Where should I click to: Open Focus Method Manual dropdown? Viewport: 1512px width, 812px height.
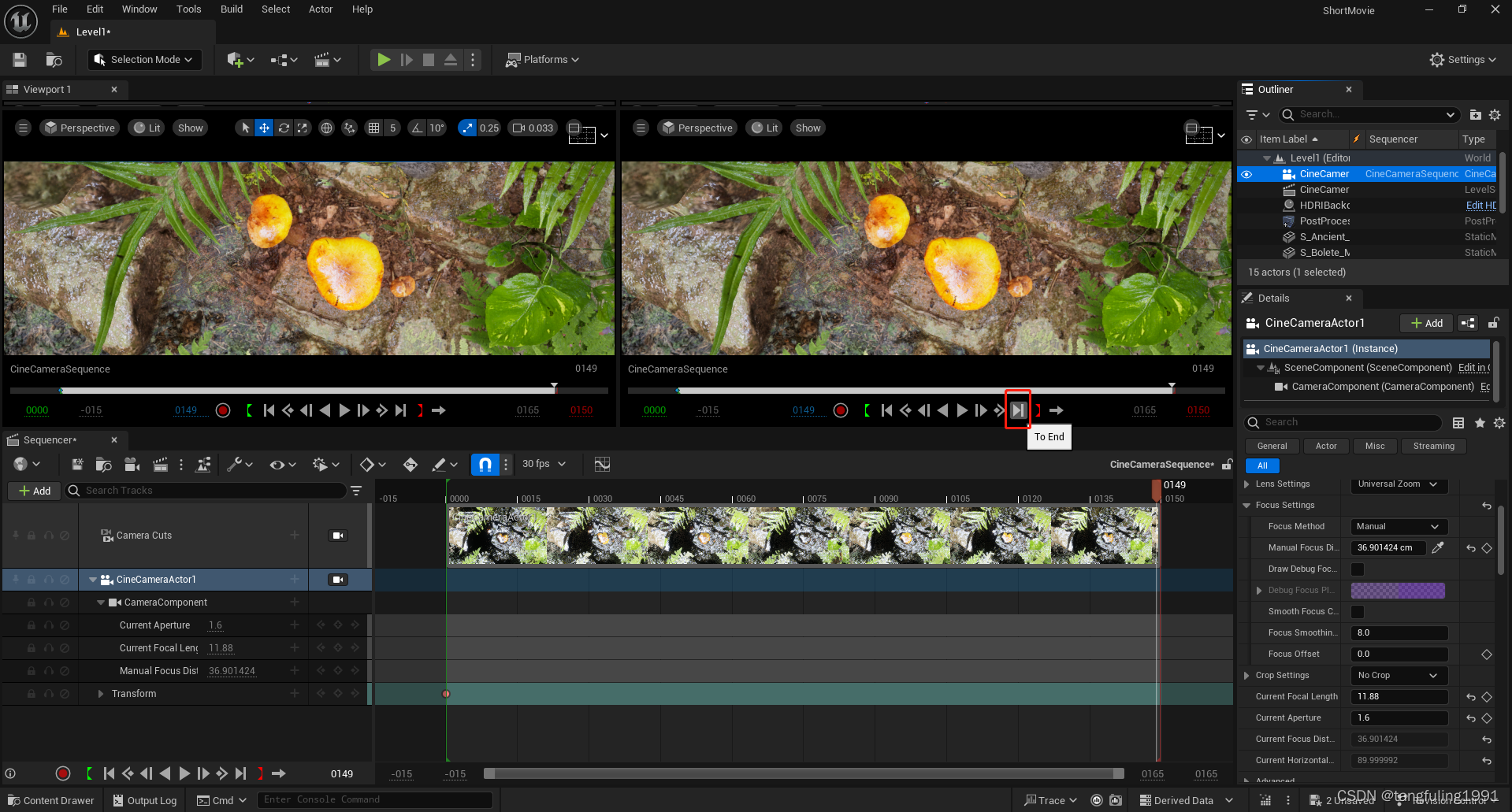(x=1399, y=527)
